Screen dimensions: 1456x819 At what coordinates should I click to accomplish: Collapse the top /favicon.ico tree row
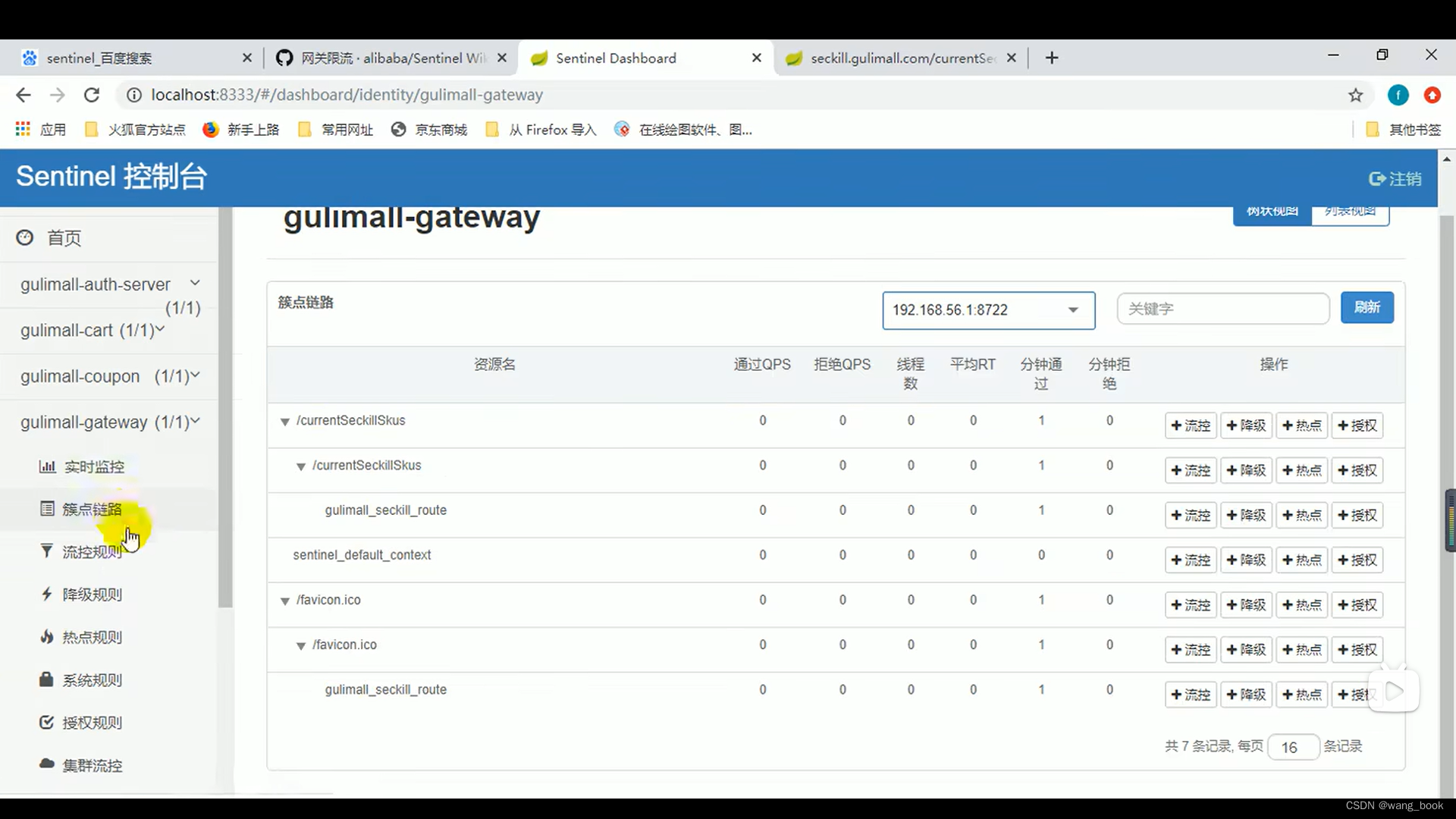point(285,601)
